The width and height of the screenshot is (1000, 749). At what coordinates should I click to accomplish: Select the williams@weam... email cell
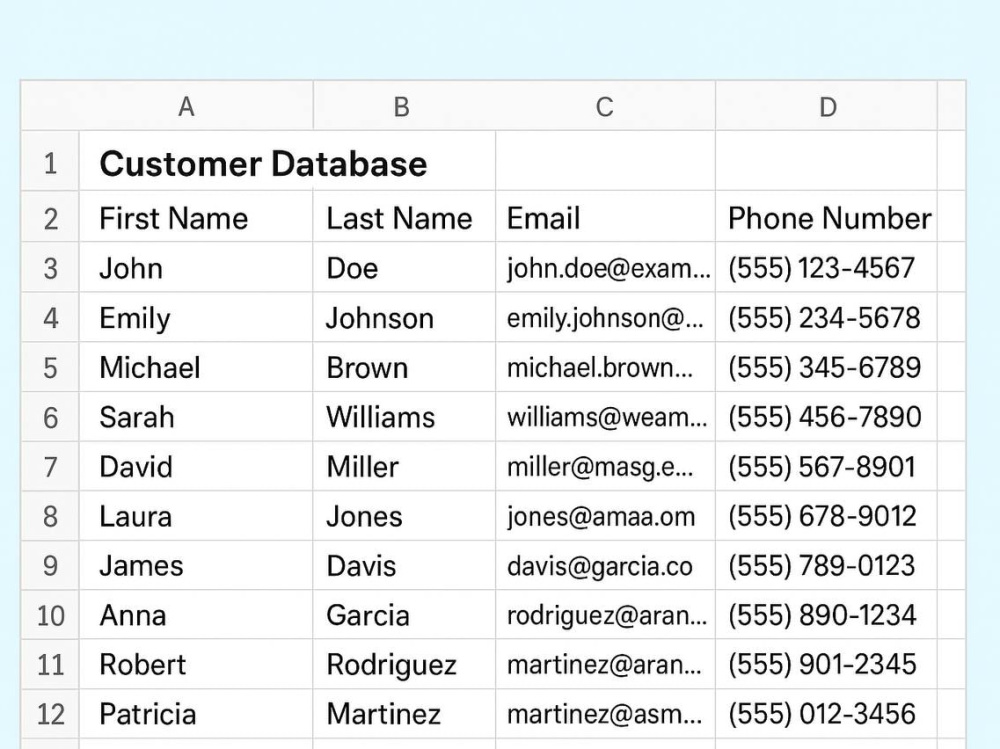pyautogui.click(x=605, y=417)
